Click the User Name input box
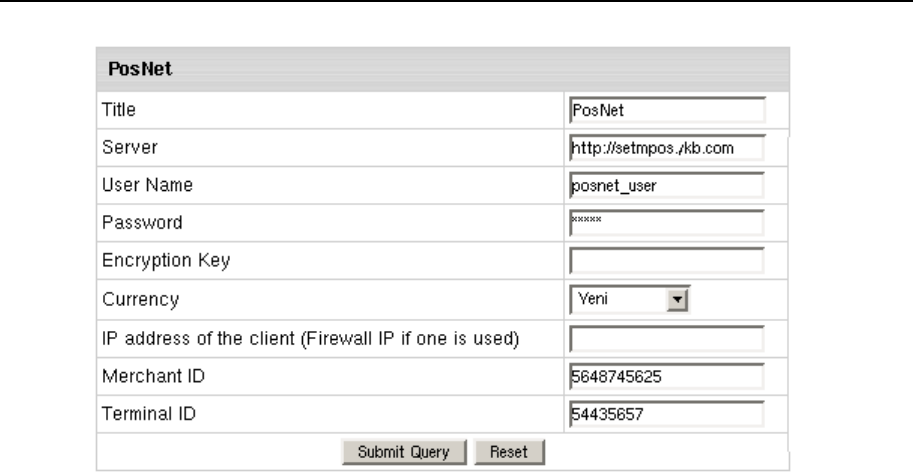The height and width of the screenshot is (473, 913). pyautogui.click(x=666, y=185)
